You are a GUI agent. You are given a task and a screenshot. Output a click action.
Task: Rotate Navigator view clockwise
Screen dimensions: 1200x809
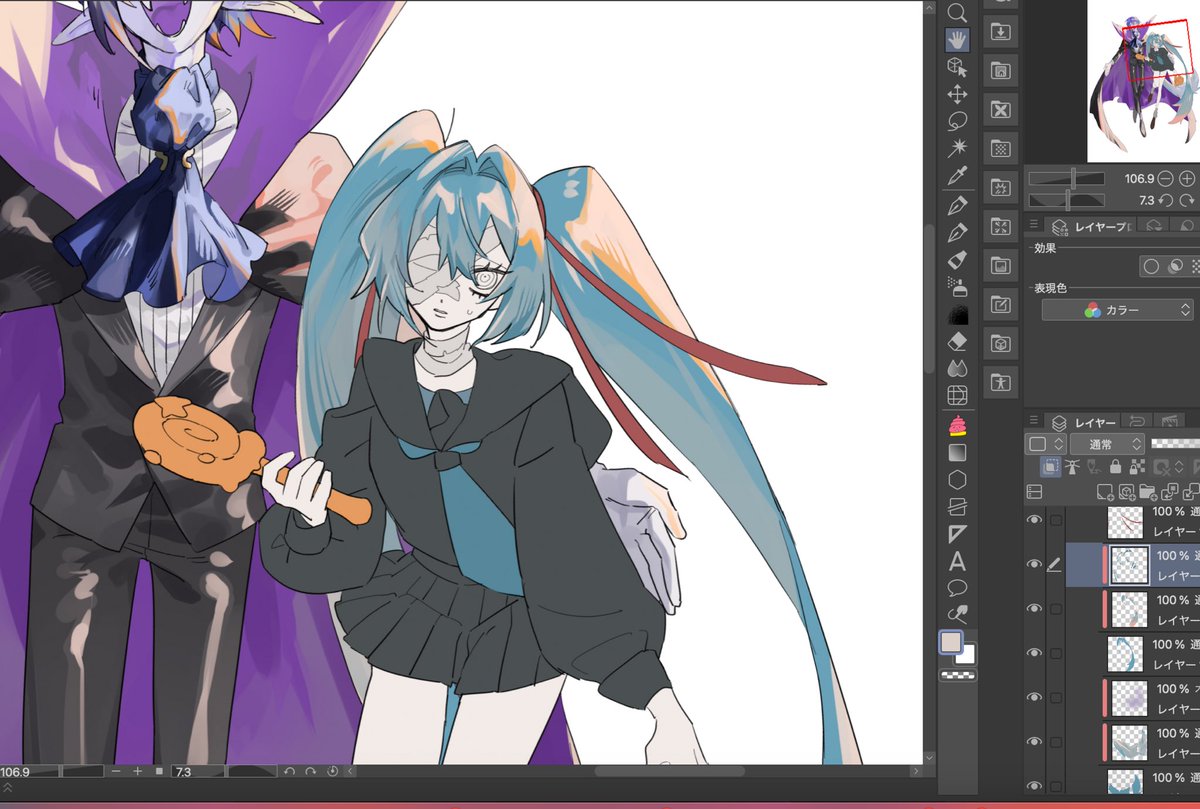tap(1187, 201)
